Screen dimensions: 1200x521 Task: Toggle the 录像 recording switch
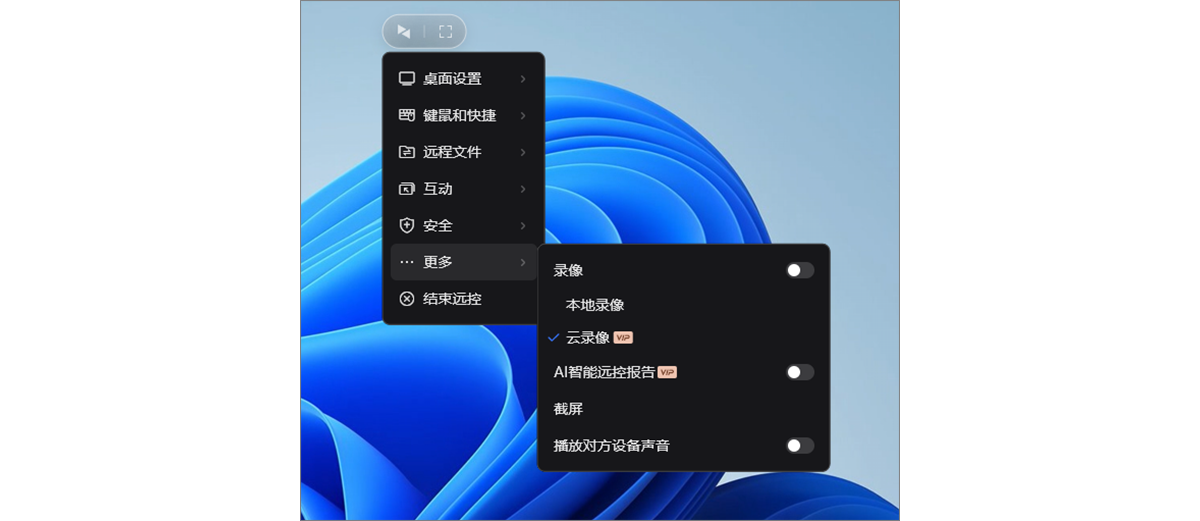(x=800, y=270)
